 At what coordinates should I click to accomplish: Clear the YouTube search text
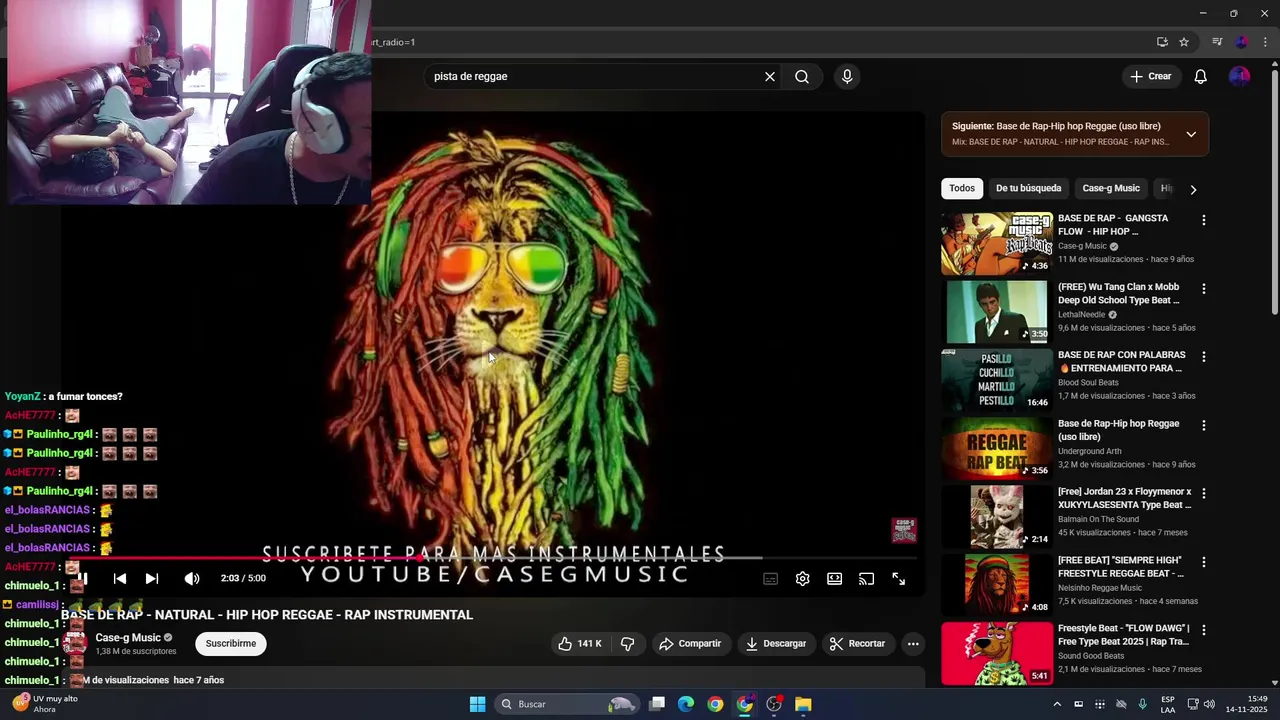point(770,77)
